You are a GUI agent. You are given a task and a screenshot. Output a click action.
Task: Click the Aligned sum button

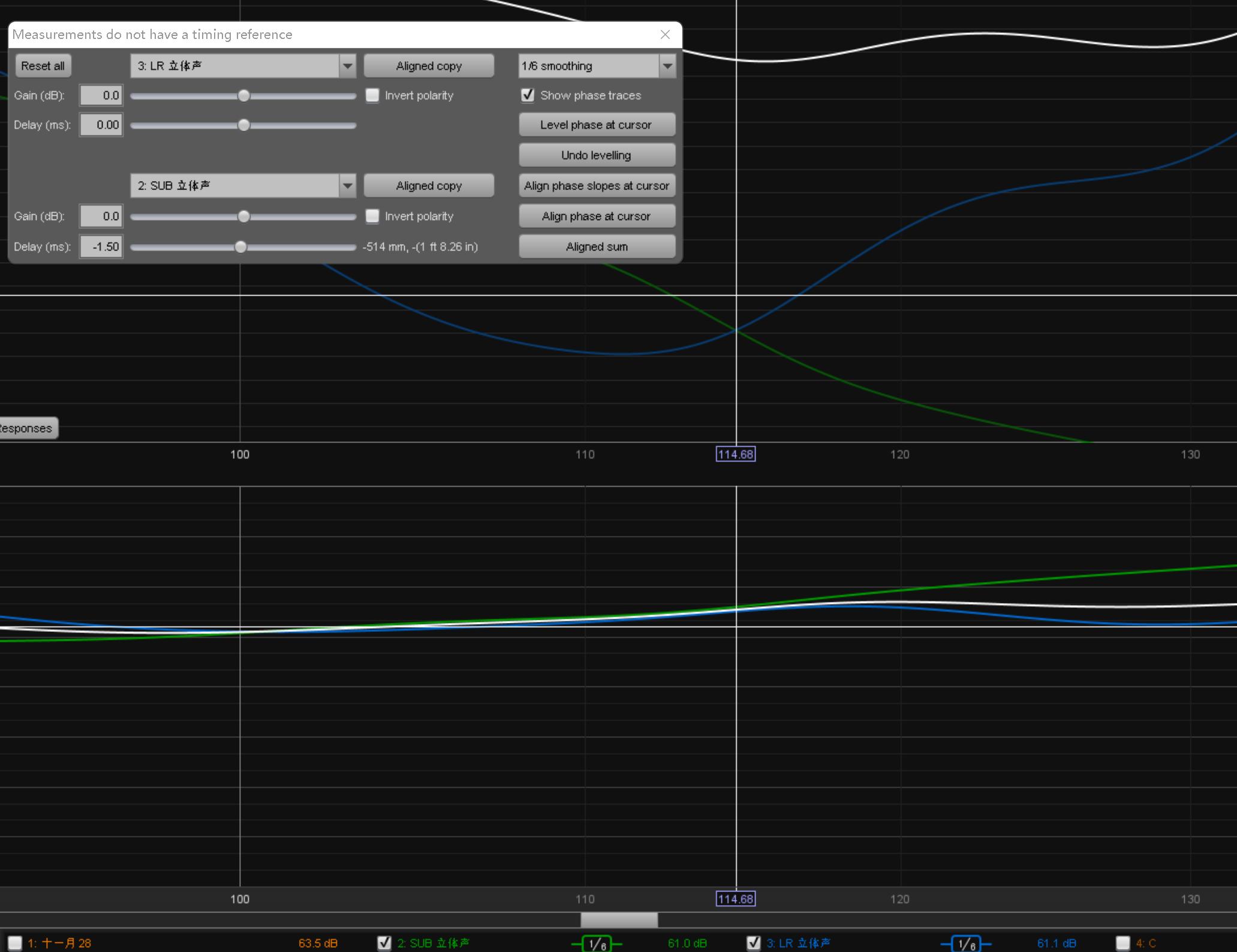point(597,247)
